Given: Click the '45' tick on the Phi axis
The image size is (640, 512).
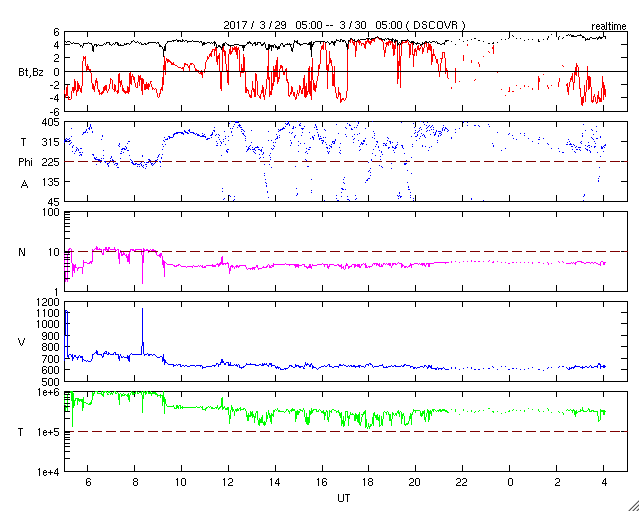Looking at the screenshot, I should click(x=53, y=201).
